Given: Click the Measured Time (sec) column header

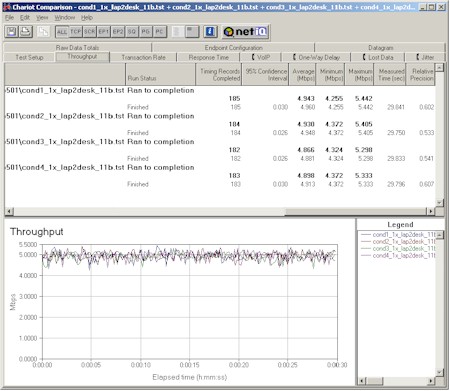Looking at the screenshot, I should coord(390,74).
